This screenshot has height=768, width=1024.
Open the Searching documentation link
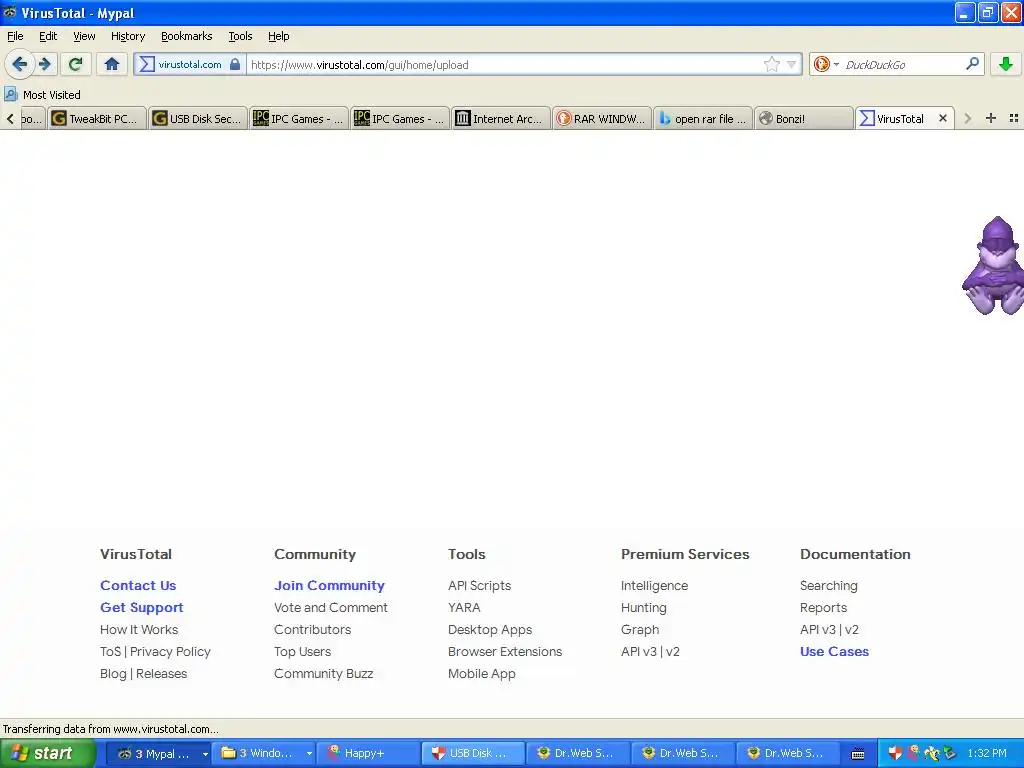[829, 585]
